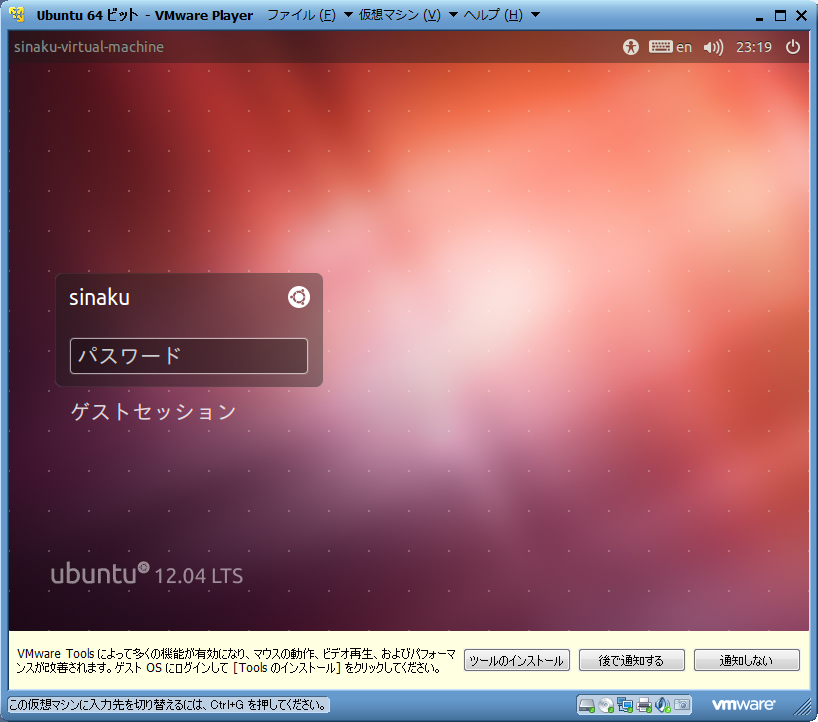Image resolution: width=818 pixels, height=722 pixels.
Task: Expand the dropdown arrow after 仮想マシン (V)
Action: tap(453, 15)
